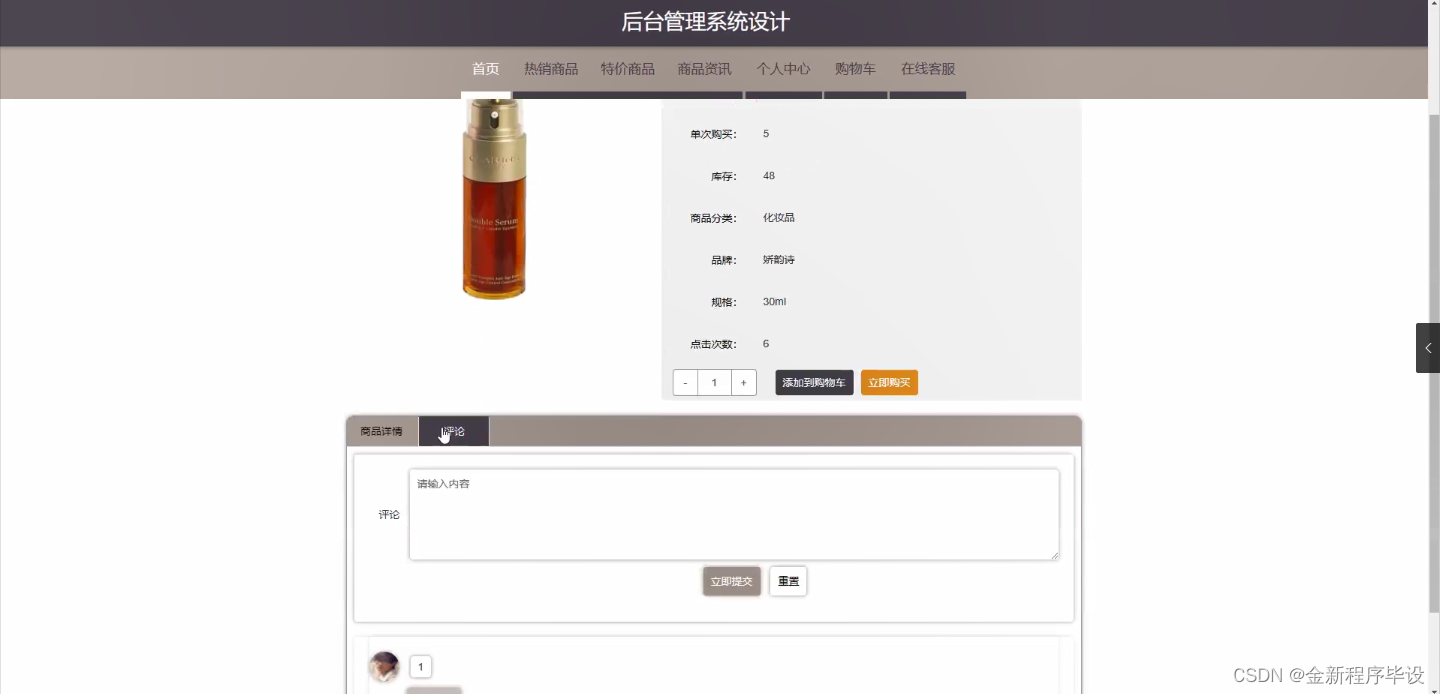Click the 添加到购物车 add-to-cart button

point(813,382)
